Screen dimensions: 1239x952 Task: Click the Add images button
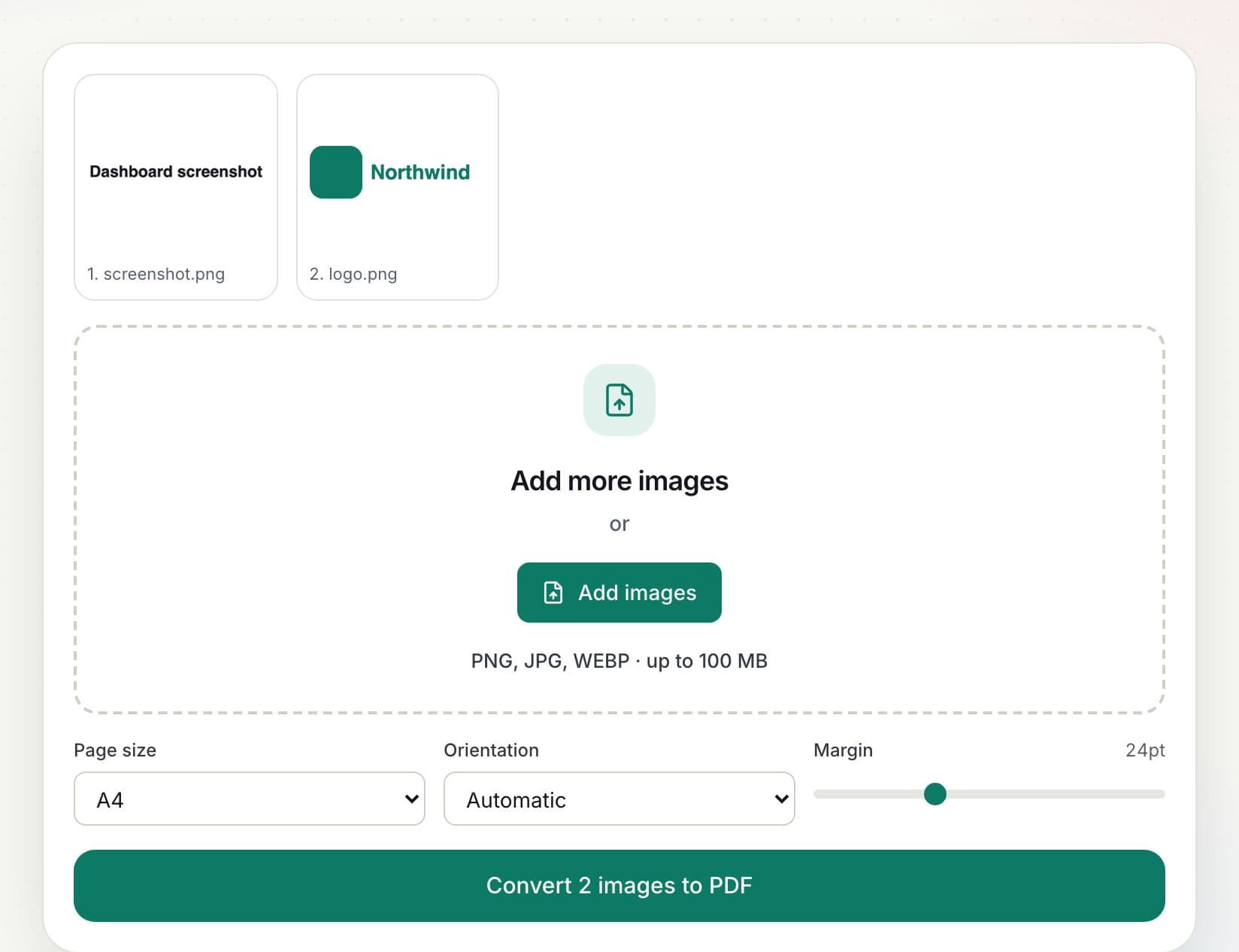(x=619, y=593)
